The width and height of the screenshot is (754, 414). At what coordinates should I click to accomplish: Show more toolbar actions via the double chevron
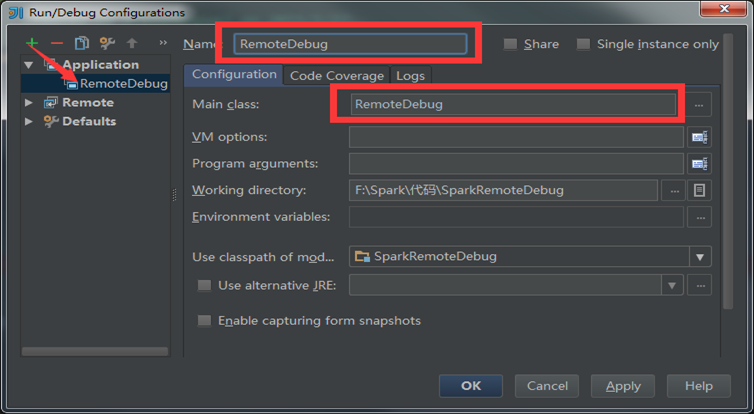coord(163,43)
